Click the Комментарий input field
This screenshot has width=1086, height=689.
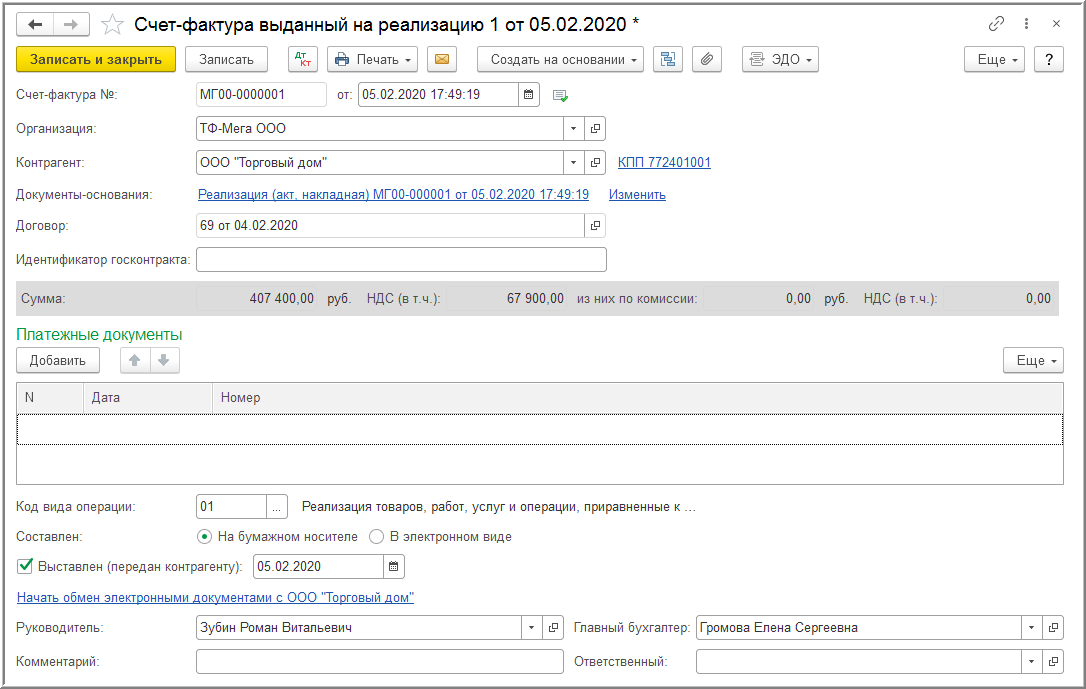[x=380, y=661]
